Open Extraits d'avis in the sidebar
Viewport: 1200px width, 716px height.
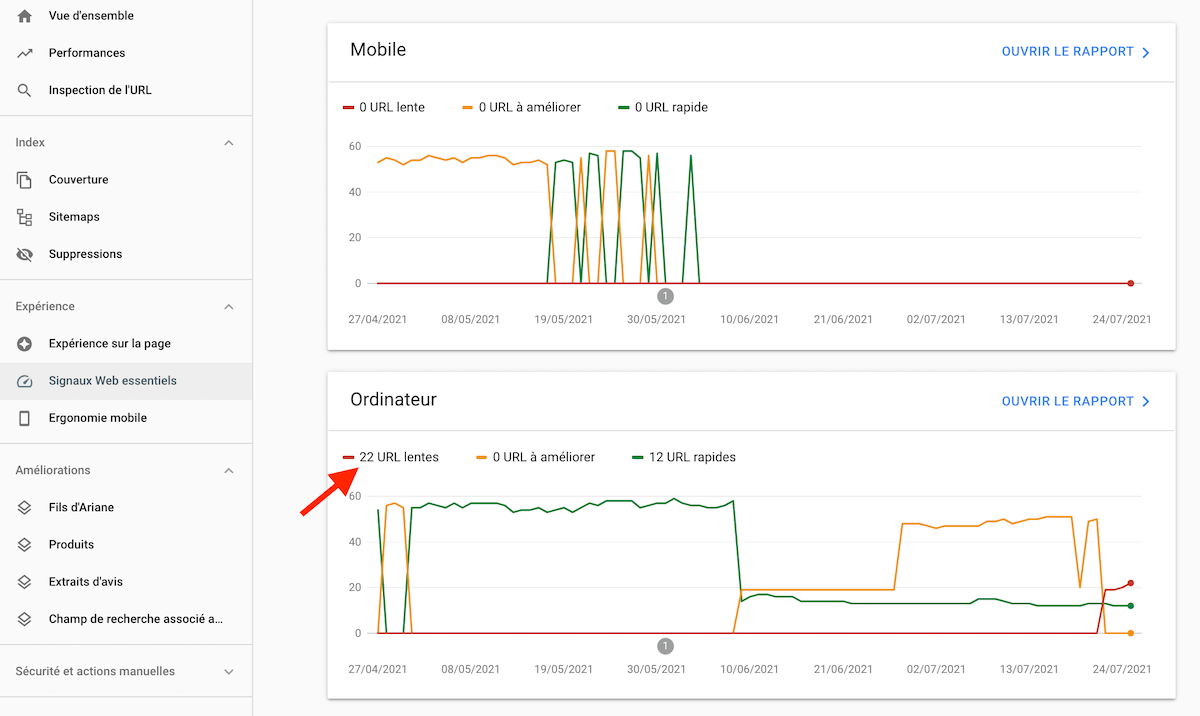[x=86, y=582]
